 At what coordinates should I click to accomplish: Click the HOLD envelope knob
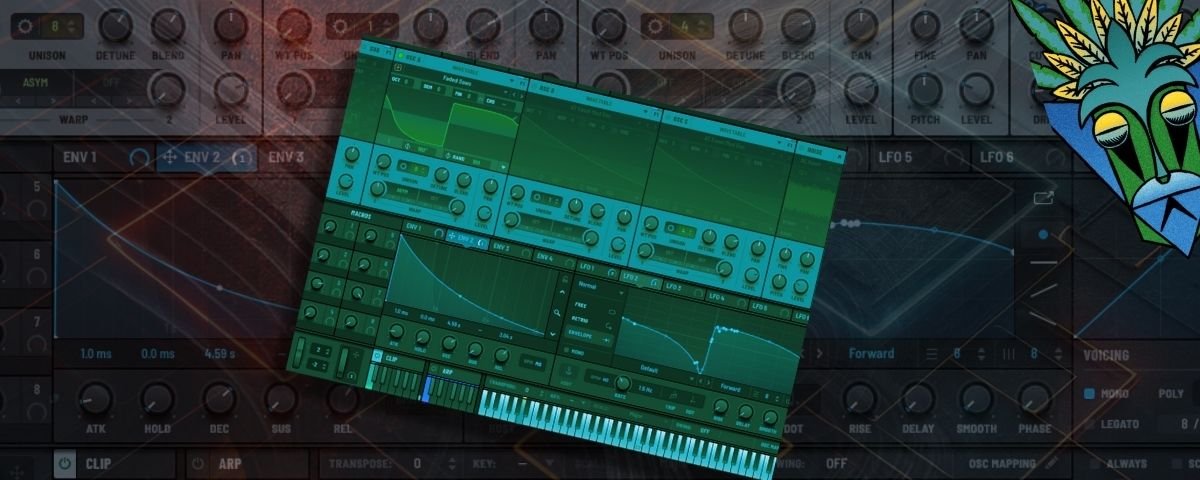coord(157,399)
